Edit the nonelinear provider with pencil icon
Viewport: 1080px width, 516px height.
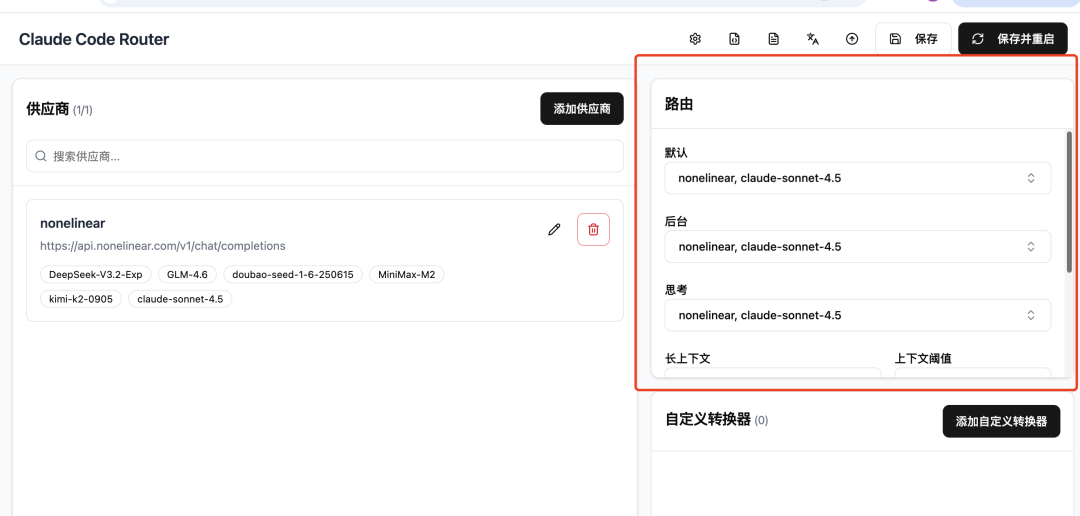pos(554,229)
